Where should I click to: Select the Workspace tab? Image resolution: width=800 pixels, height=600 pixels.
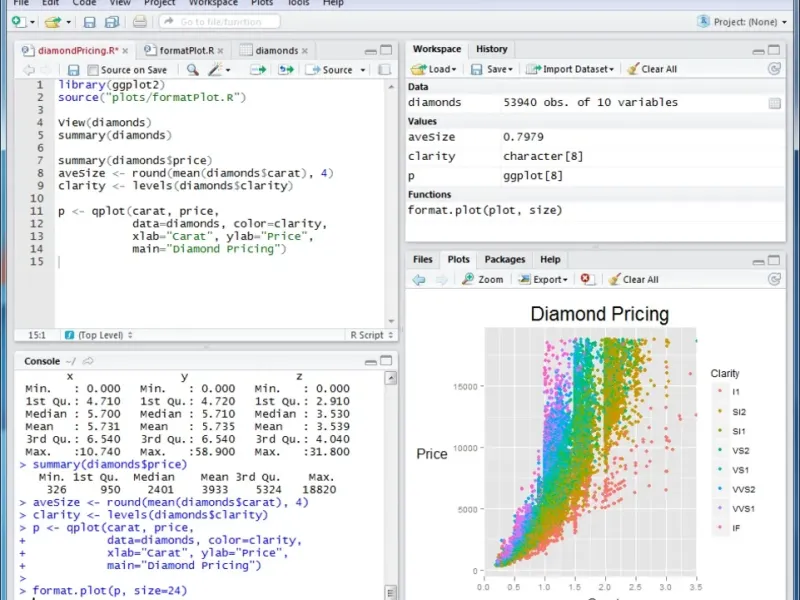(437, 49)
